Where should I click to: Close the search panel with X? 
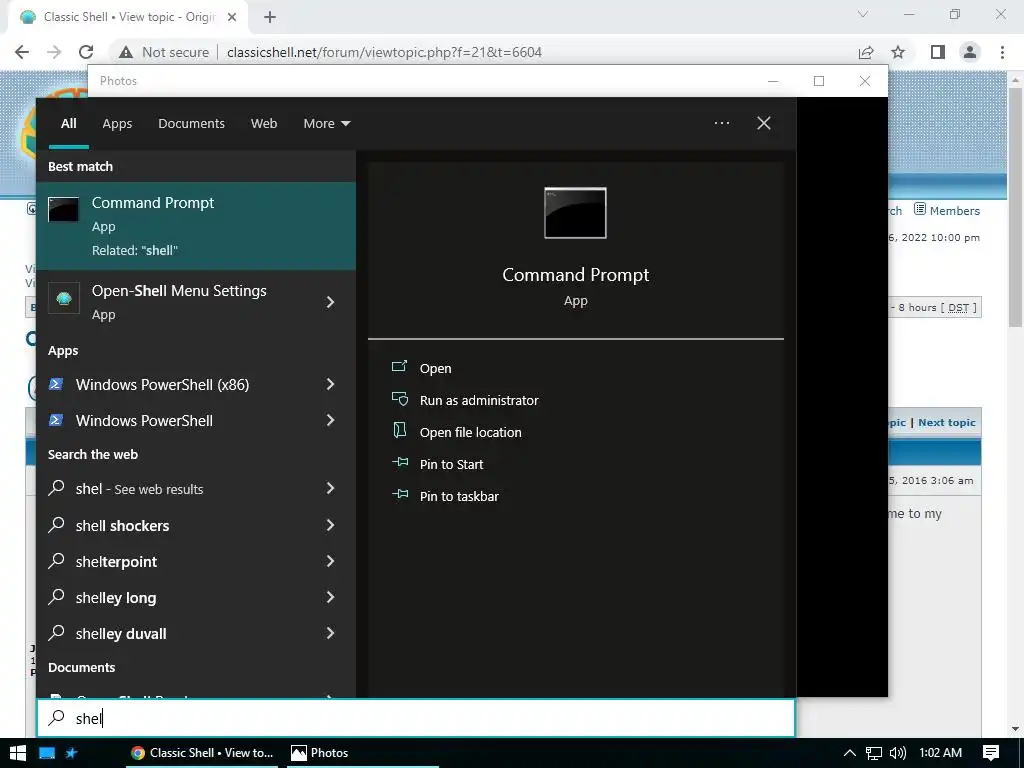coord(763,123)
